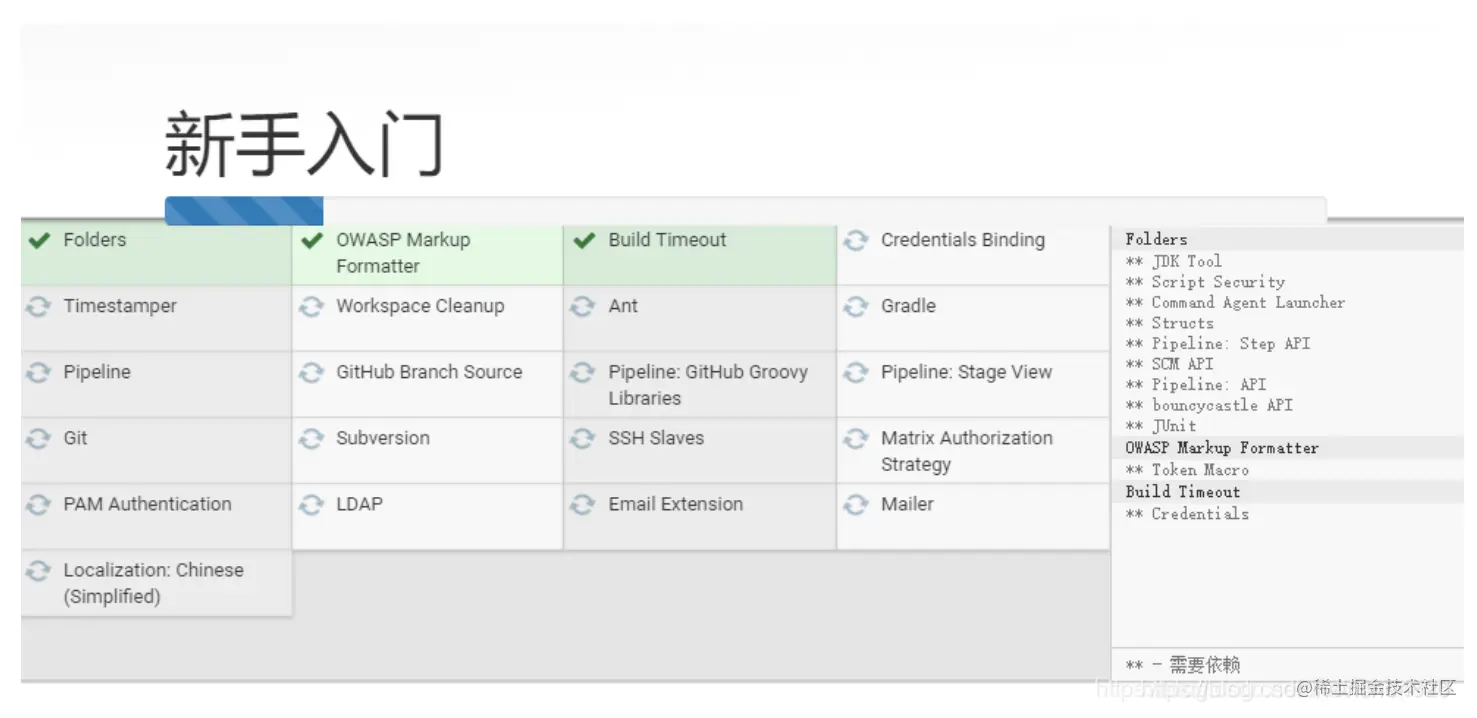Click the pending icon beside Mailer
The height and width of the screenshot is (718, 1477).
tap(855, 505)
